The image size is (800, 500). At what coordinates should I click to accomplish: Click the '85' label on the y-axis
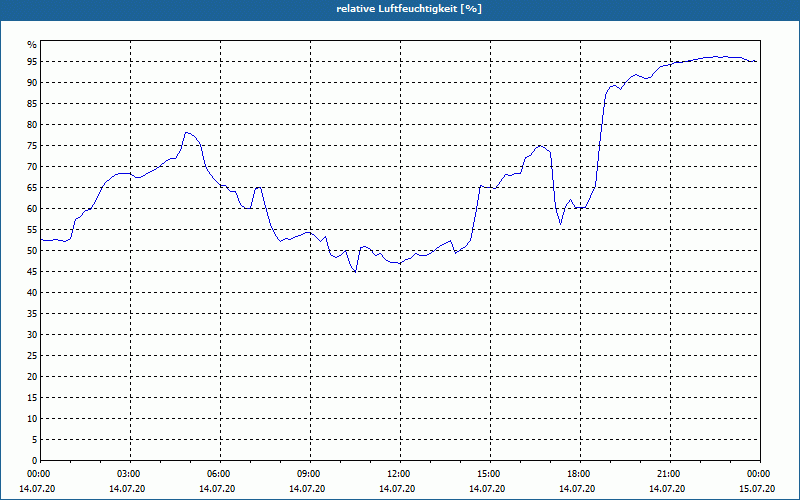[x=32, y=104]
